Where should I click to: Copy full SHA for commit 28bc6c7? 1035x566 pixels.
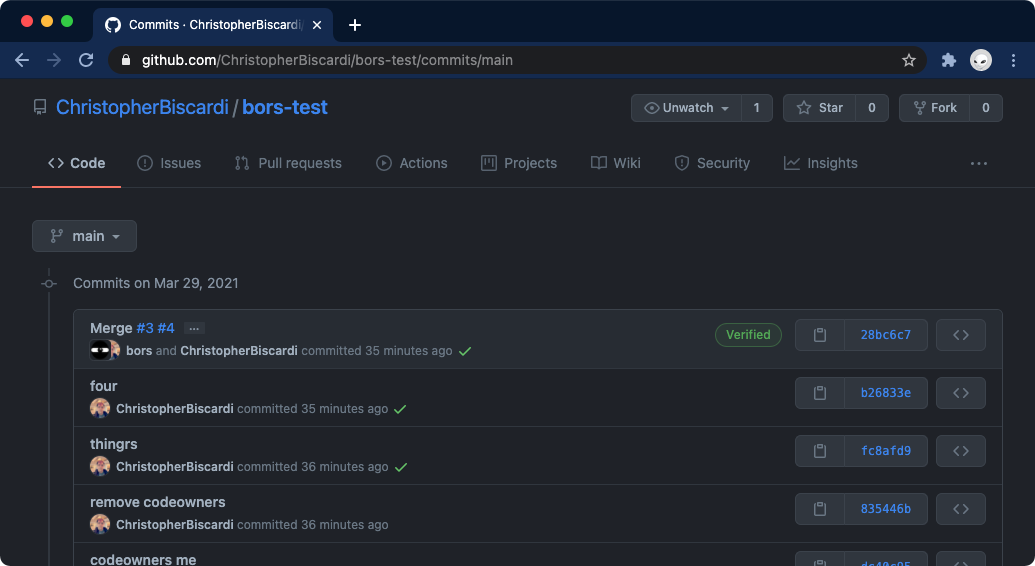click(820, 335)
